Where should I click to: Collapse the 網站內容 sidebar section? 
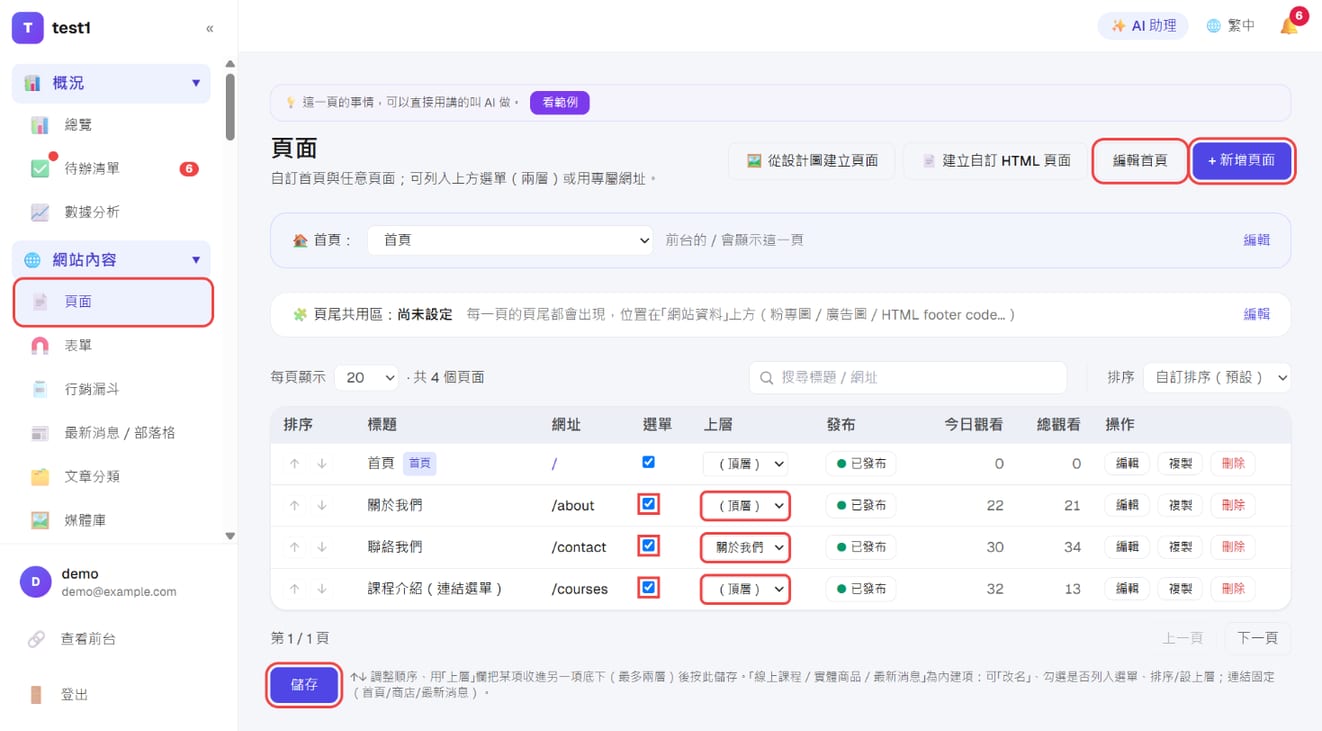point(196,260)
